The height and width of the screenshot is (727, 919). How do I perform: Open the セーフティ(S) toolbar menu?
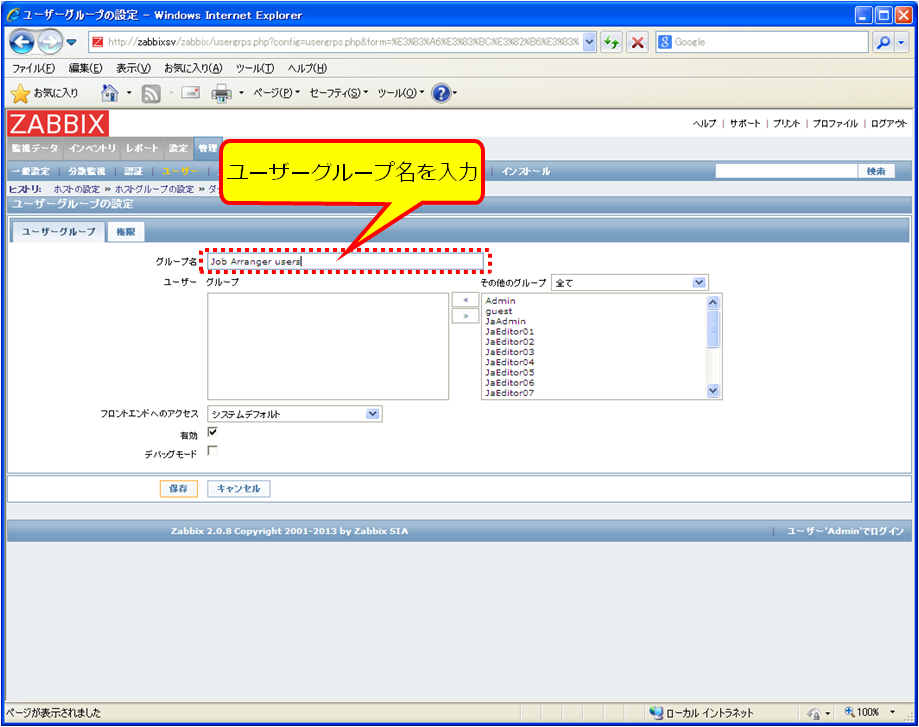coord(339,93)
